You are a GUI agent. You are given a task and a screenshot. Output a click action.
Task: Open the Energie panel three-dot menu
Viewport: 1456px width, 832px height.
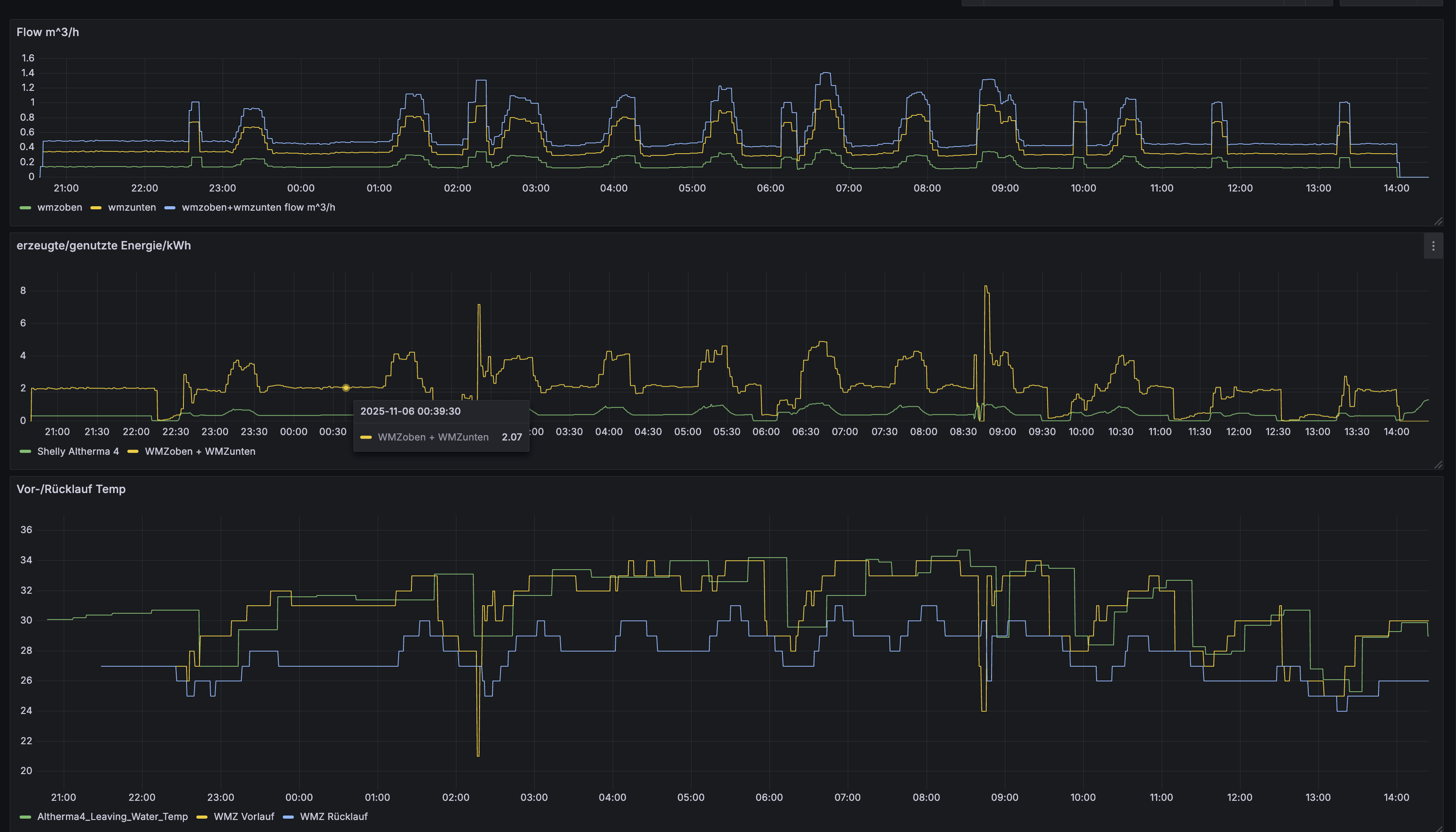point(1432,246)
